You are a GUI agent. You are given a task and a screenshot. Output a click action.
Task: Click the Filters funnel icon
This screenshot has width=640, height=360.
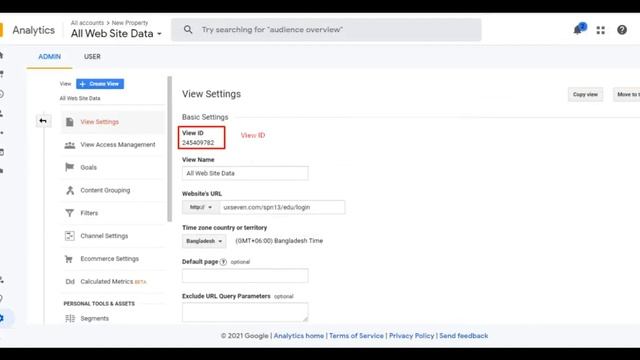tap(70, 213)
